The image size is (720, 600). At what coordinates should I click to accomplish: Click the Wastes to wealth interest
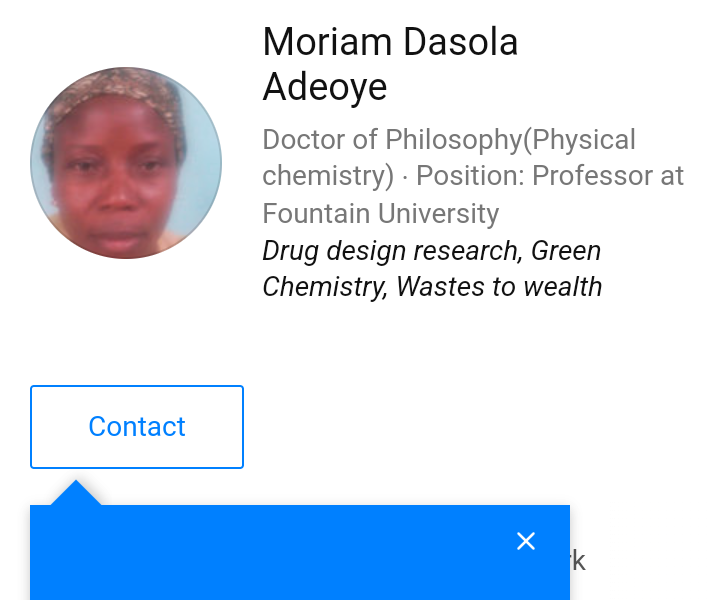tap(499, 287)
